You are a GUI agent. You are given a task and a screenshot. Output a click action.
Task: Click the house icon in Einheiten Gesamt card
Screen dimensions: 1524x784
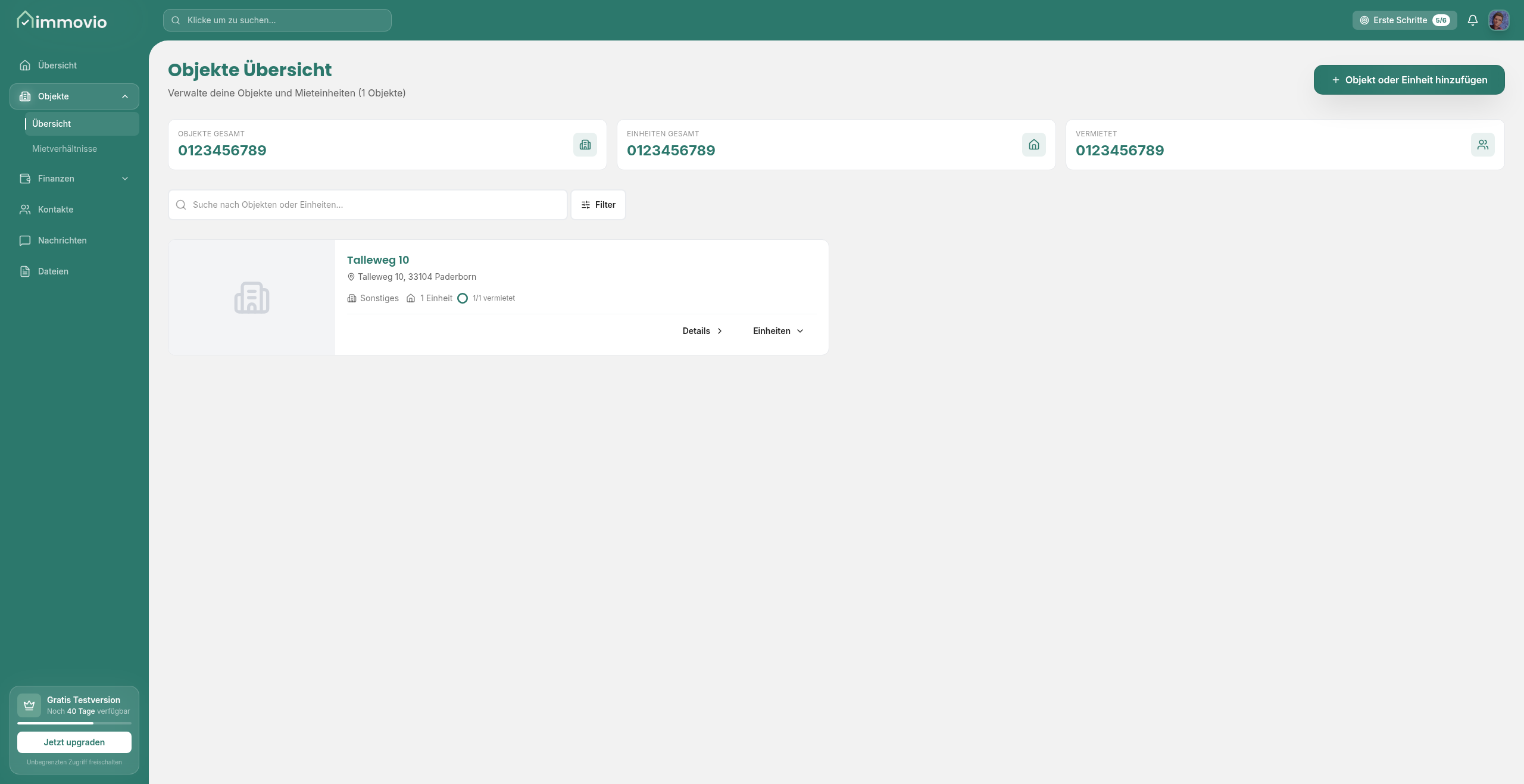point(1033,145)
